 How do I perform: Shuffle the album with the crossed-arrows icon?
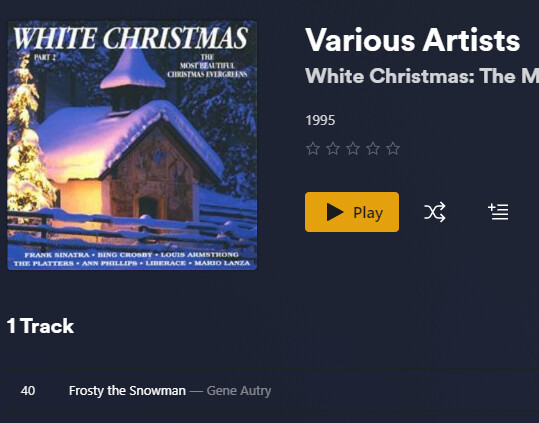click(x=435, y=212)
